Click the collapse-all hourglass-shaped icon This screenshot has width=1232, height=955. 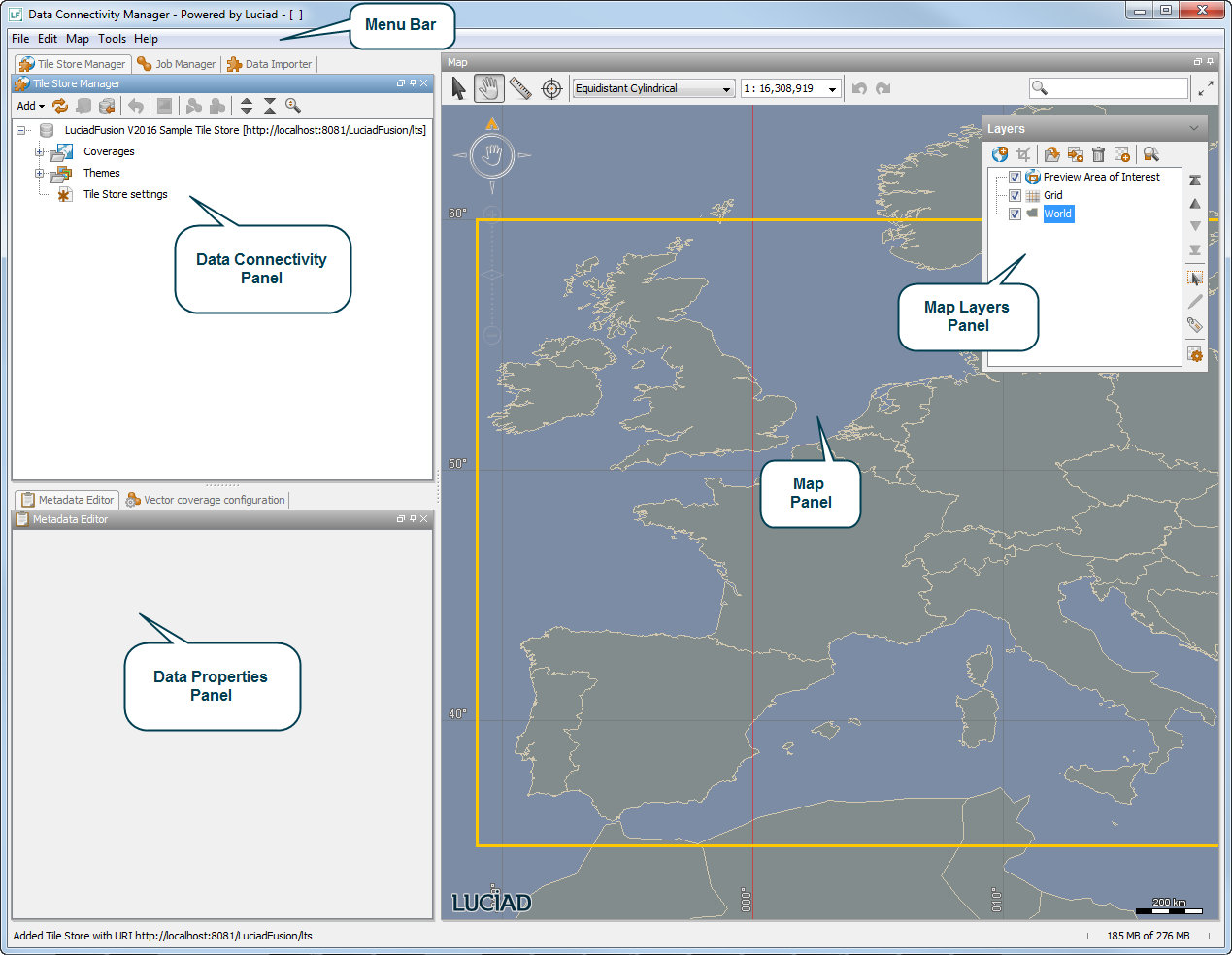pos(270,106)
